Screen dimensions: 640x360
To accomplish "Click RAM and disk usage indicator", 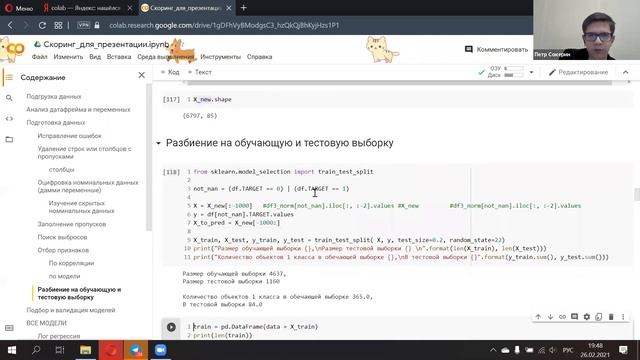I will coord(506,72).
